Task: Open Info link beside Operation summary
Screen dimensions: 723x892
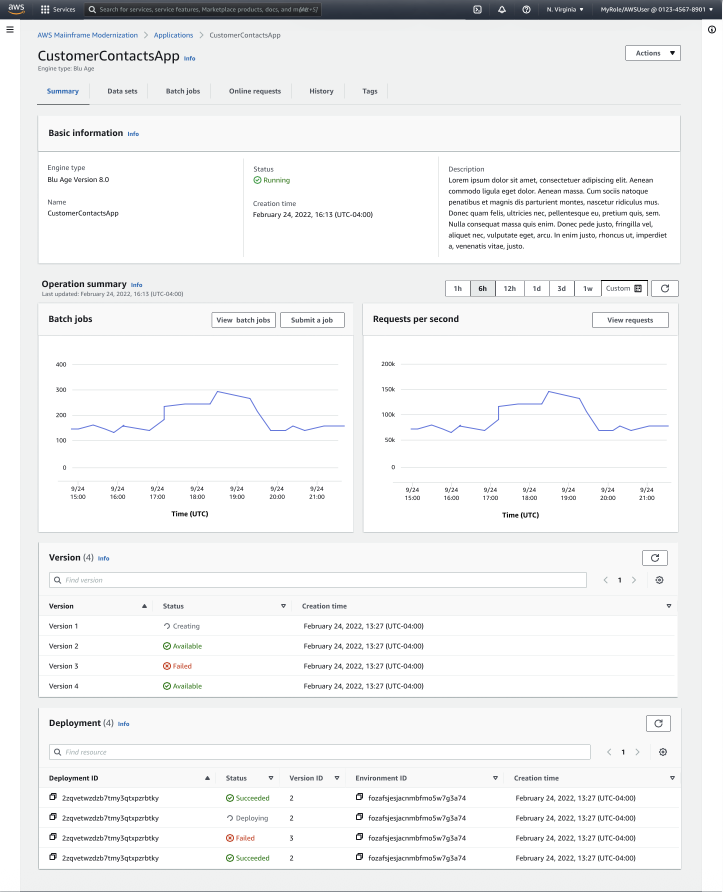Action: (137, 285)
